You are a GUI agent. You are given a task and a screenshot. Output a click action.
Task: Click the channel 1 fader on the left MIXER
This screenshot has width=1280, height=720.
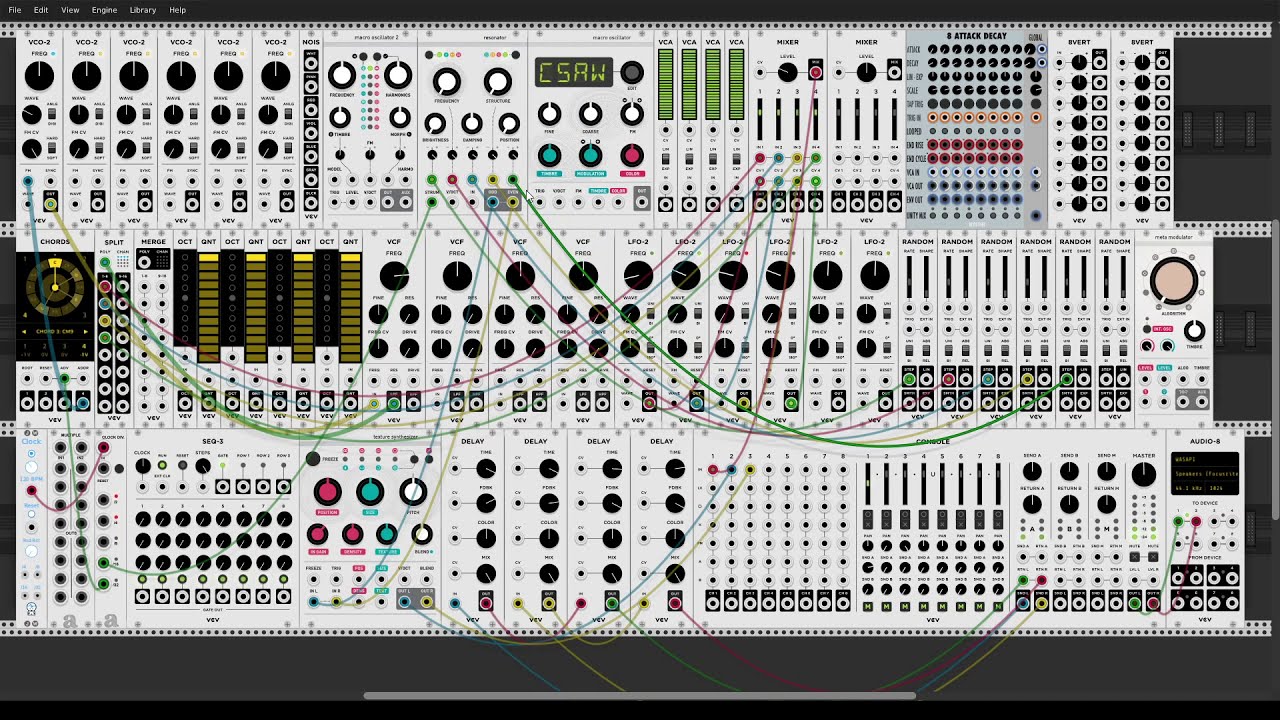pos(760,120)
